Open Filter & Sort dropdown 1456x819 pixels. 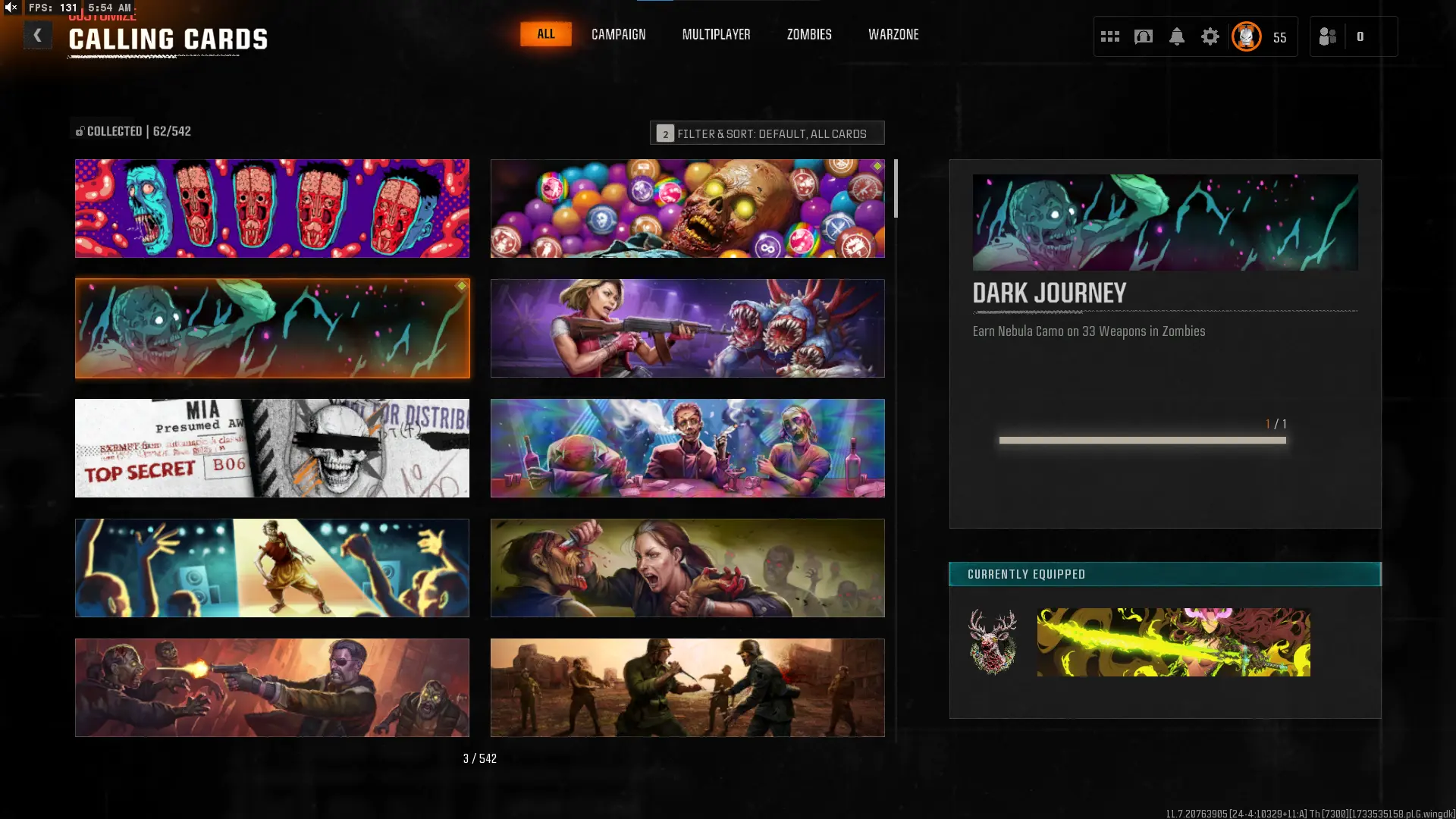click(767, 133)
